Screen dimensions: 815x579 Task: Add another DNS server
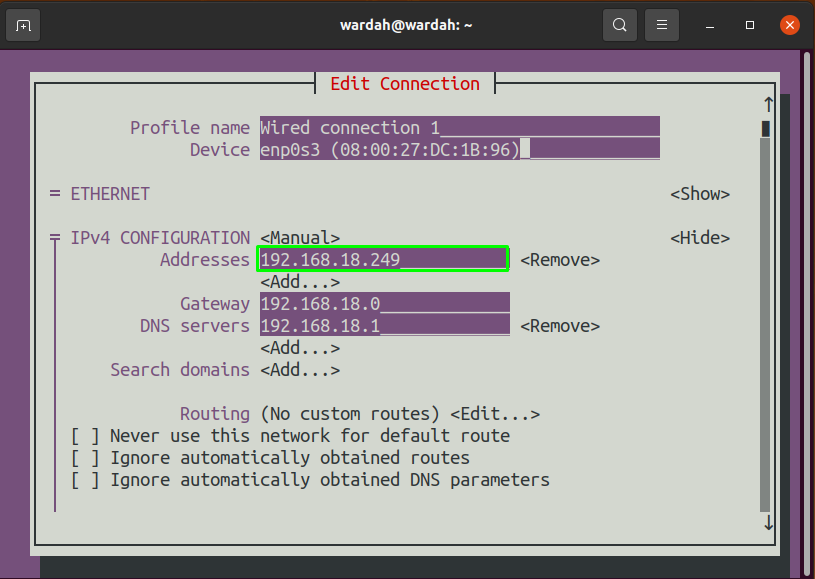pos(300,348)
